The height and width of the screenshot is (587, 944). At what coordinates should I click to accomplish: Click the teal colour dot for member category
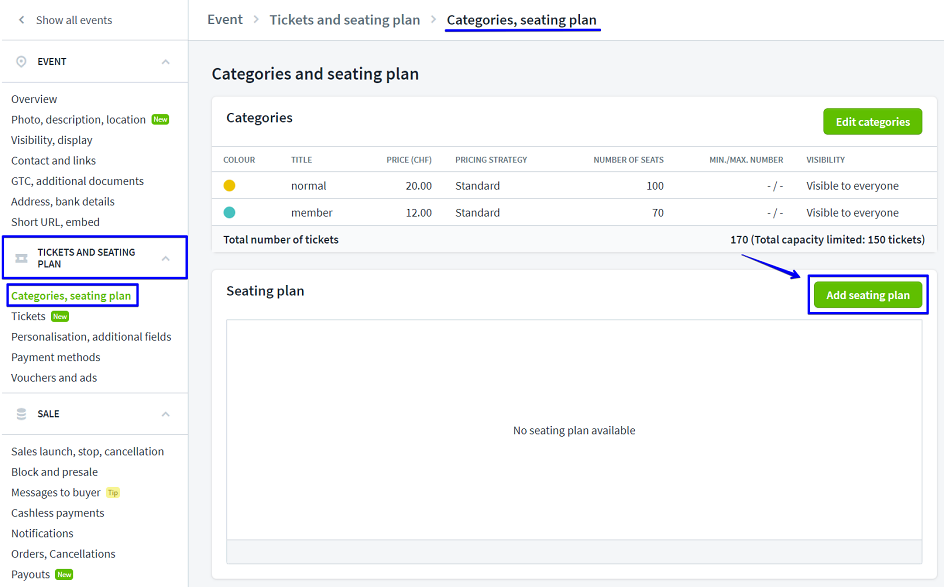pos(229,213)
